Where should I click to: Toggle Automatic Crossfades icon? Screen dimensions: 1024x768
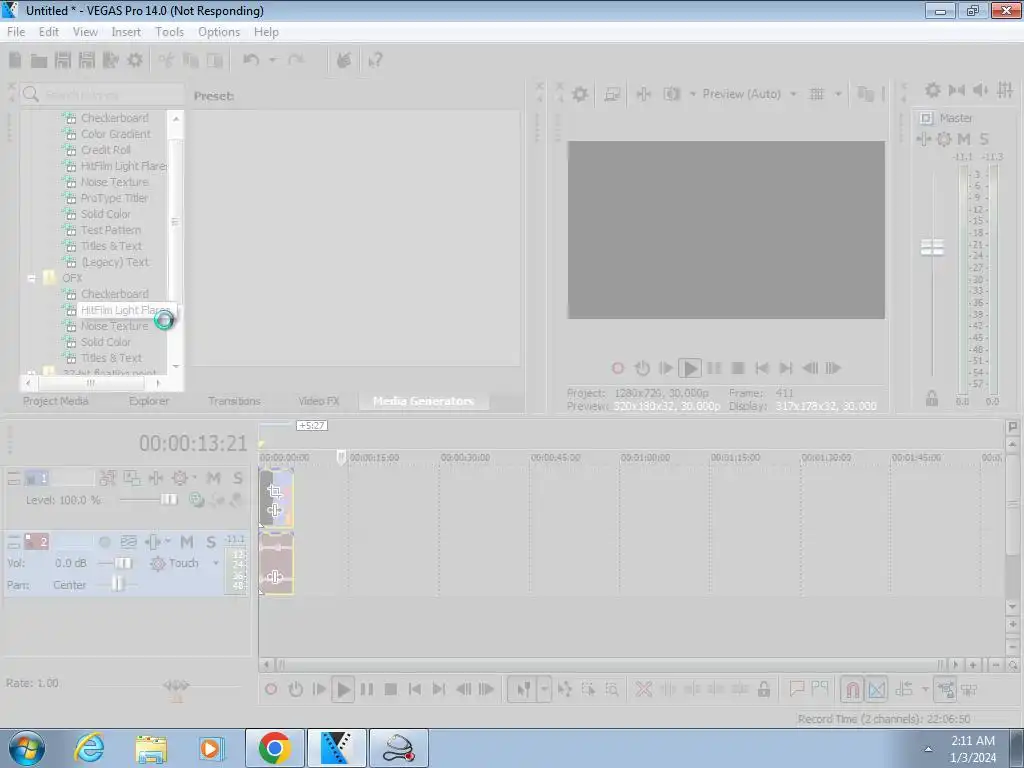click(x=877, y=689)
